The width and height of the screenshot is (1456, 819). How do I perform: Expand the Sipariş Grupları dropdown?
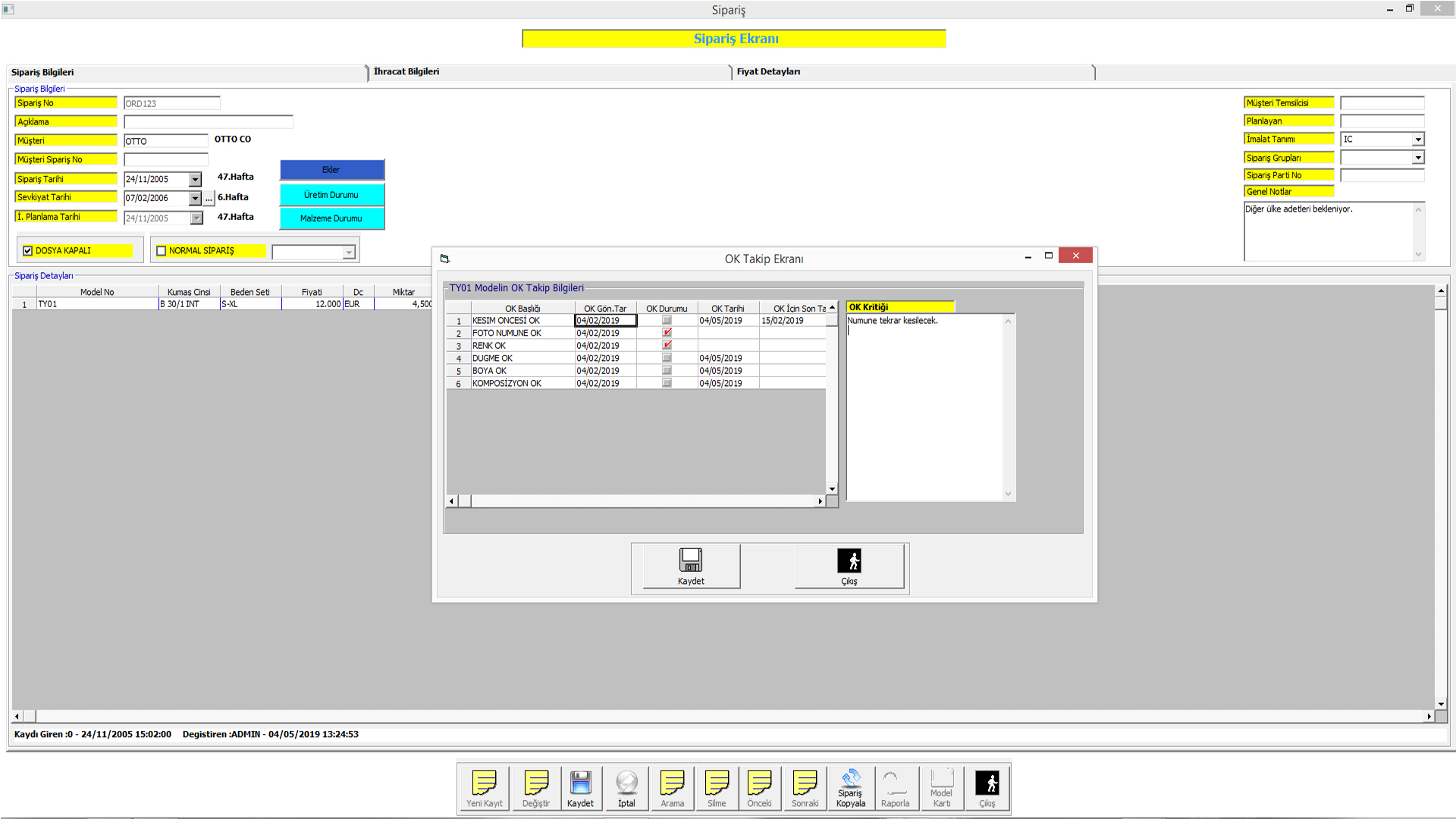[1417, 158]
